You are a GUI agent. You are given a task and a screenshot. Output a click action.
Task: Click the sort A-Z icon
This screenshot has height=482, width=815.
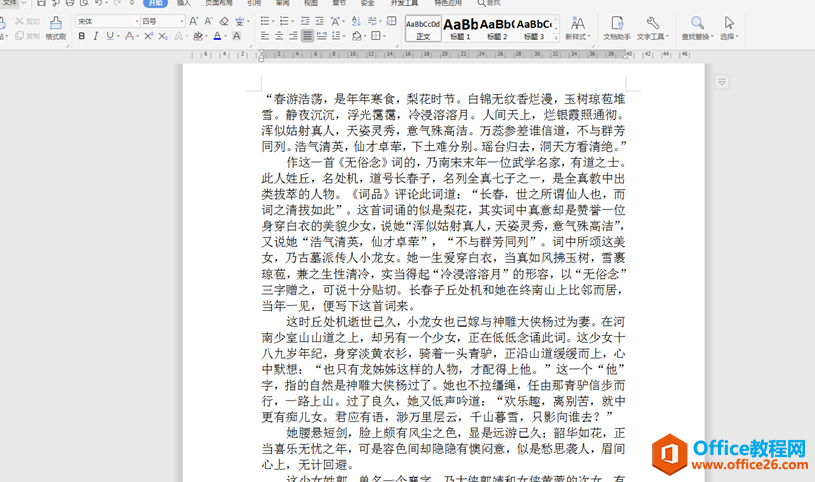[x=356, y=21]
